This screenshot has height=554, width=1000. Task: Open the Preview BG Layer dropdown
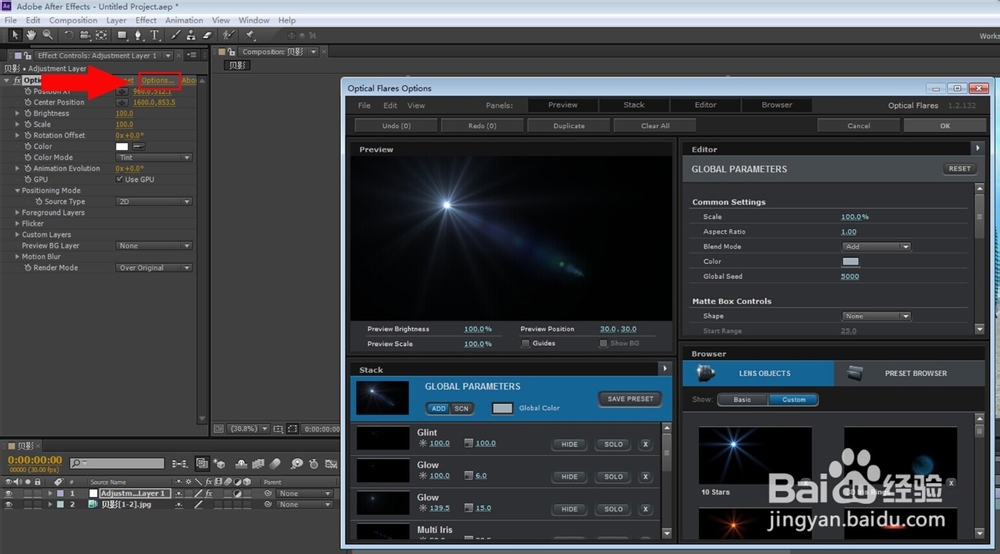pos(154,245)
